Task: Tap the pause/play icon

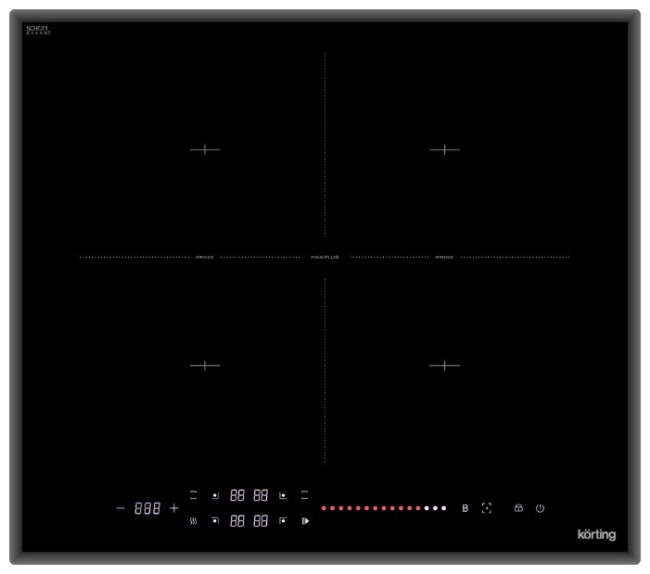Action: pyautogui.click(x=306, y=521)
